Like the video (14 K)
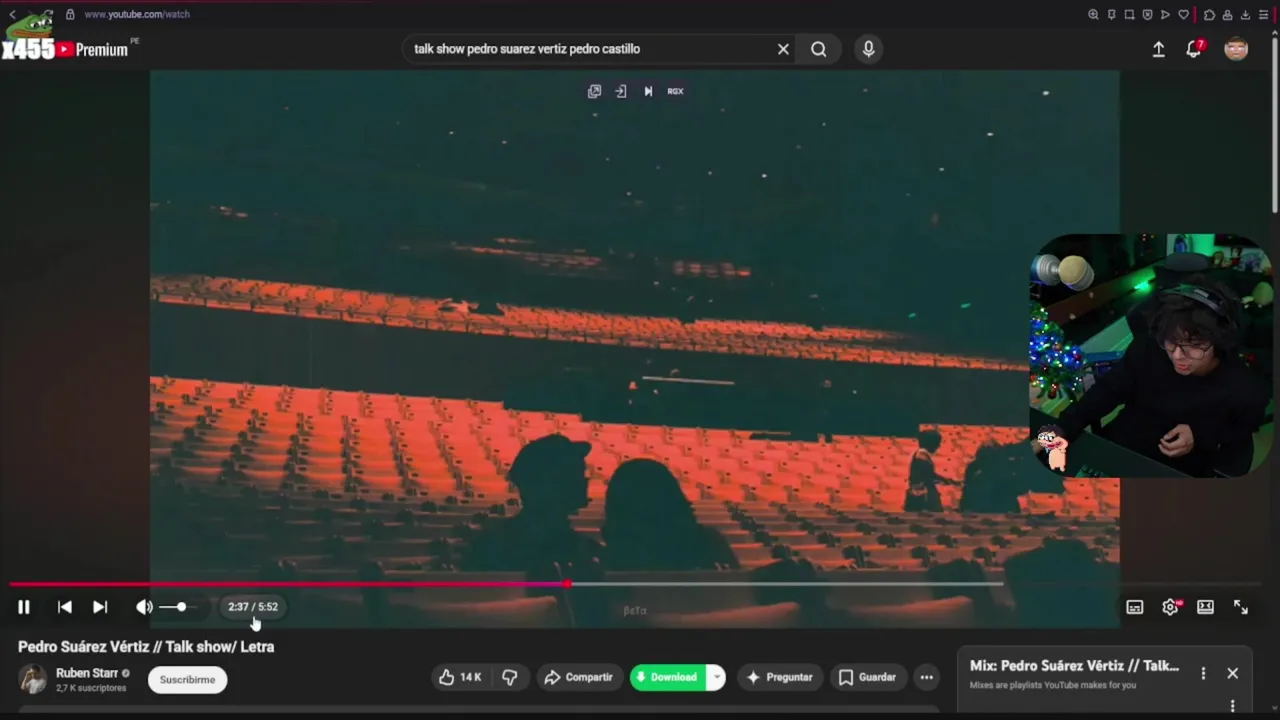The image size is (1280, 720). click(460, 677)
